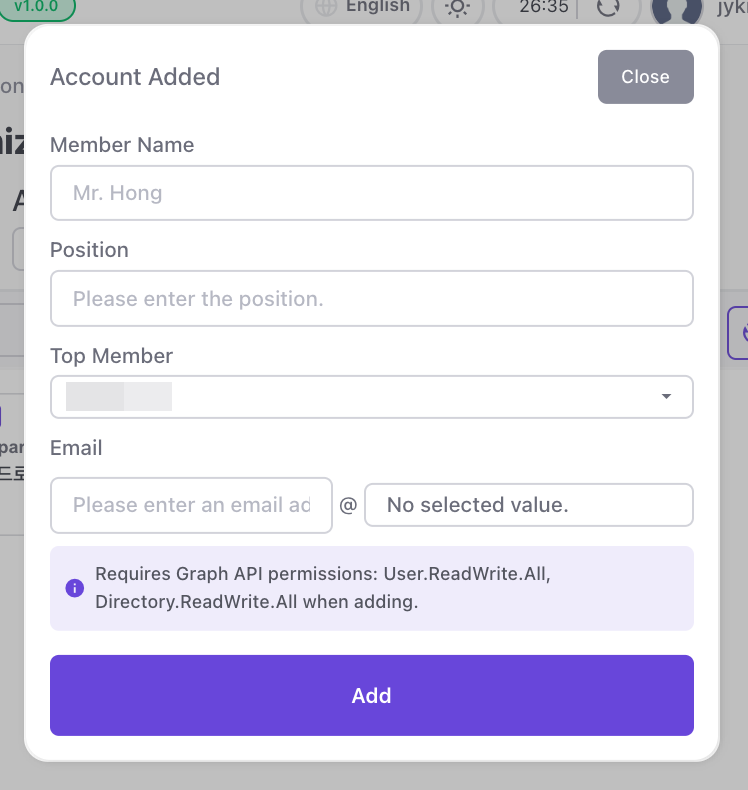Click the session refresh icon

(x=607, y=8)
